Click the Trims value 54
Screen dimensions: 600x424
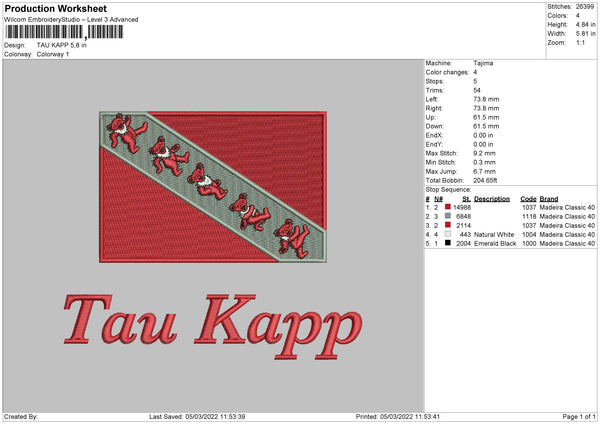point(477,90)
